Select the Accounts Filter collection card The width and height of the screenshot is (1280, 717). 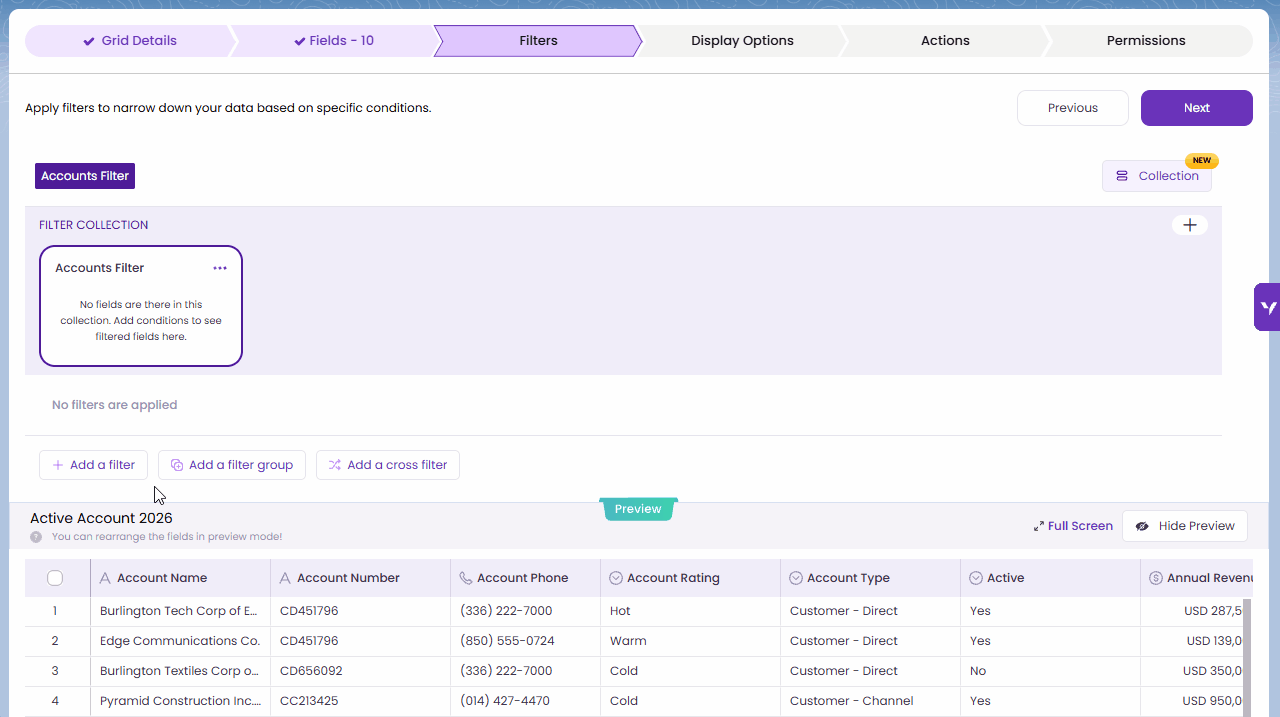(141, 318)
